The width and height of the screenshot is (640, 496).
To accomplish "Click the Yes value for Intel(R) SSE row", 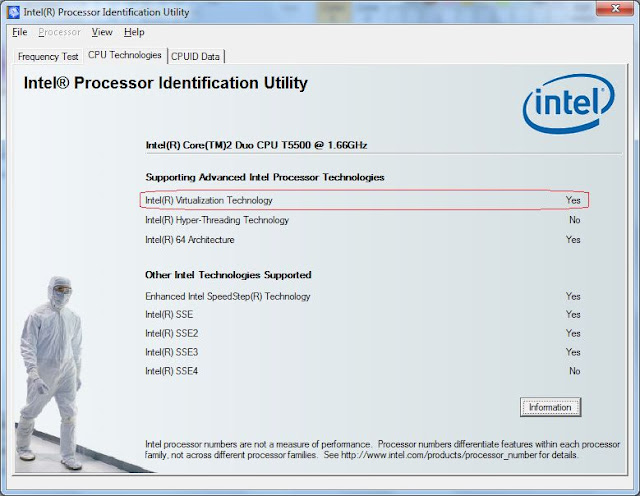I will tap(573, 314).
